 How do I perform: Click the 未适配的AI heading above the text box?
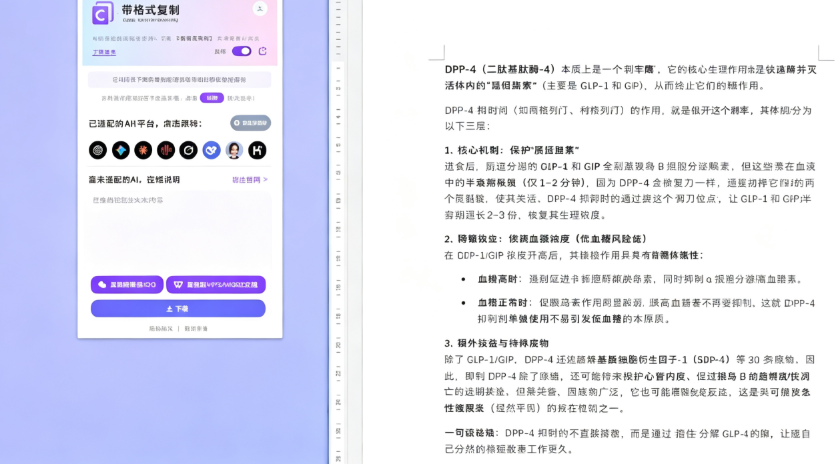point(134,180)
